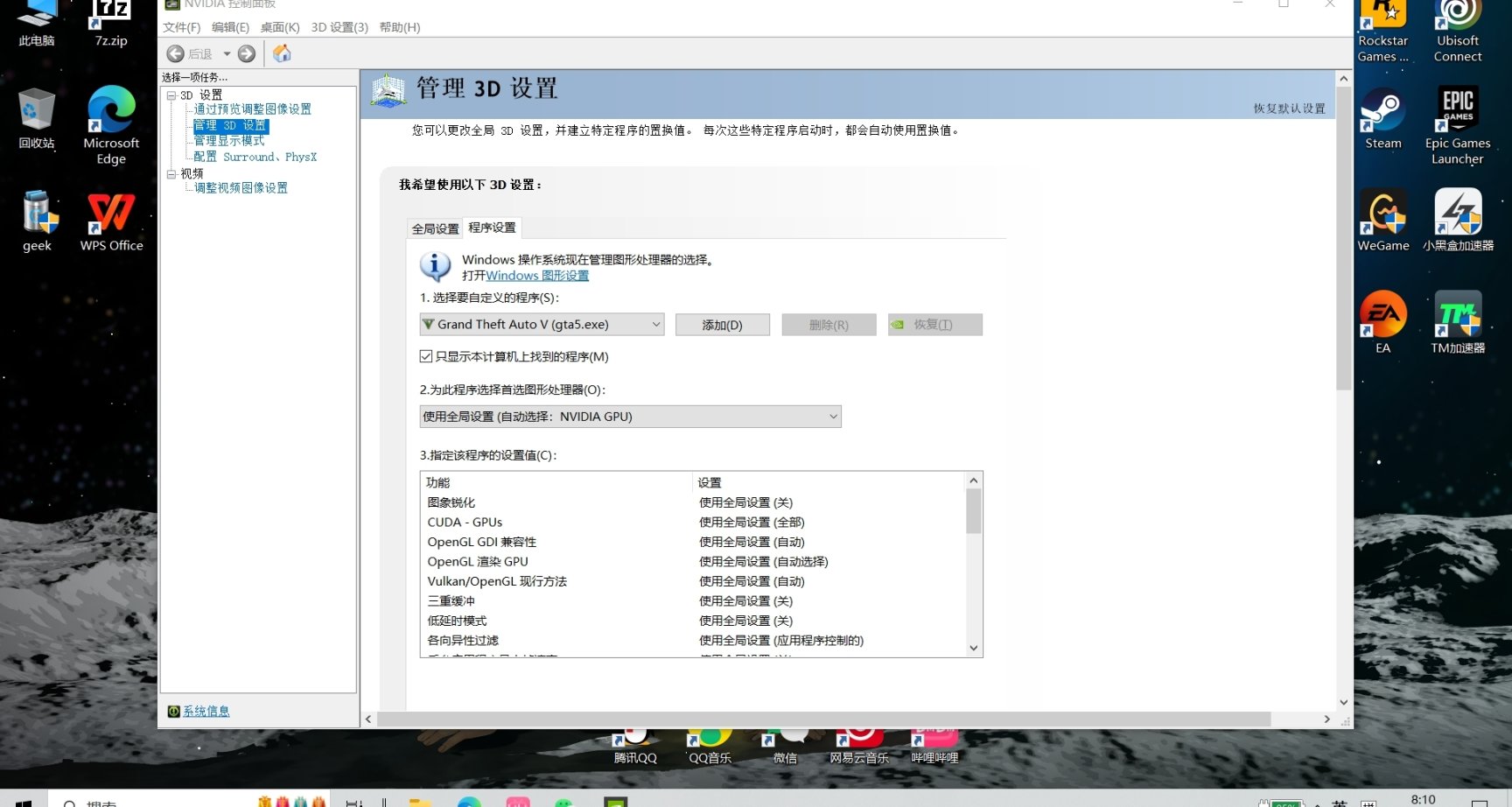The width and height of the screenshot is (1512, 807).
Task: Select the 低延时模式 settings row
Action: pyautogui.click(x=693, y=621)
